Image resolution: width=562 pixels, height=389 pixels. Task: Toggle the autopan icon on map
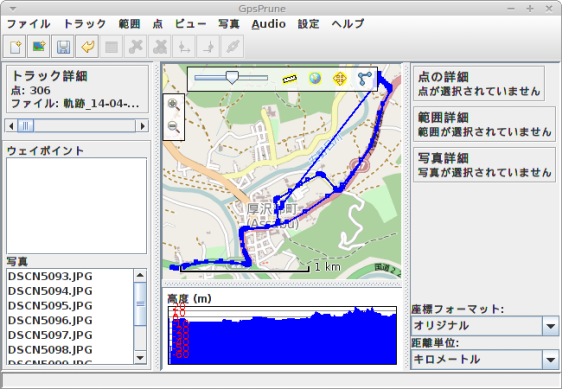click(339, 79)
